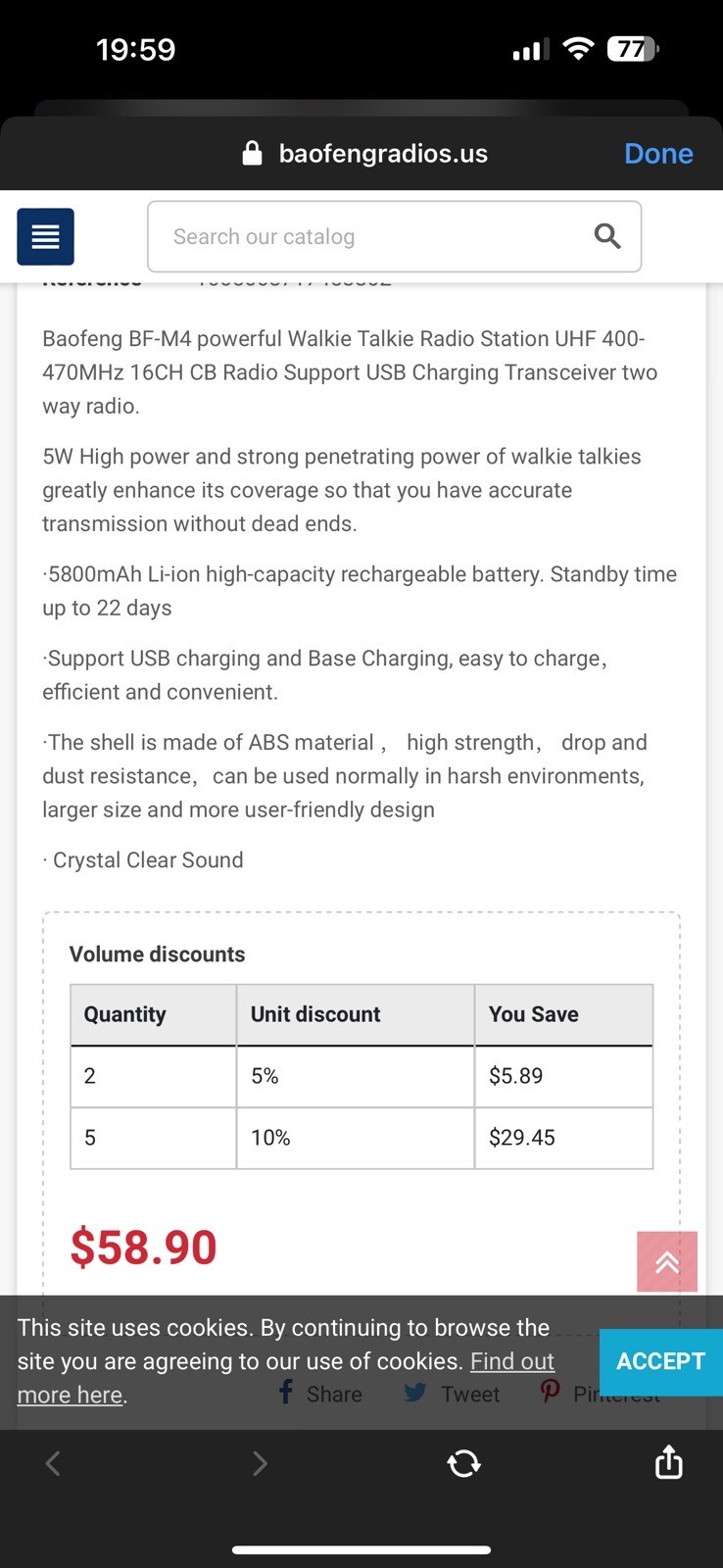Tap the Facebook Share icon
The width and height of the screenshot is (723, 1568).
286,1393
